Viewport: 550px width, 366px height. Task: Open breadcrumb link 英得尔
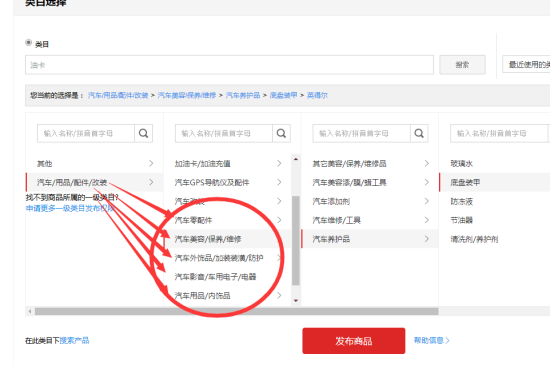317,95
